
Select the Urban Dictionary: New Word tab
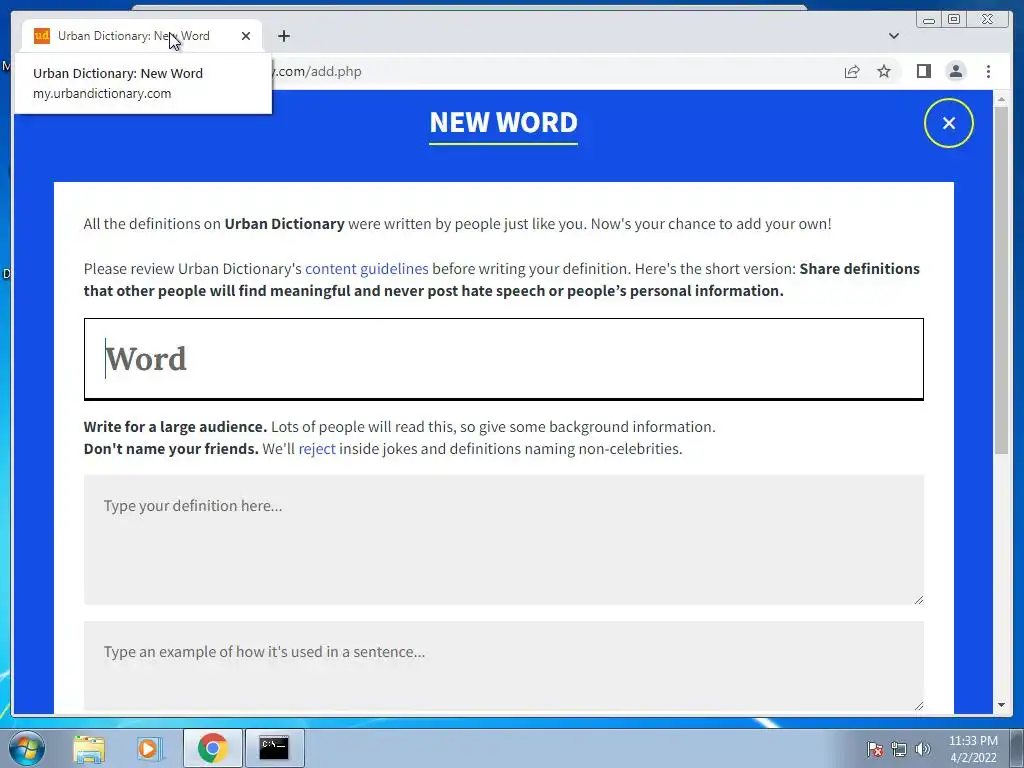pos(142,36)
